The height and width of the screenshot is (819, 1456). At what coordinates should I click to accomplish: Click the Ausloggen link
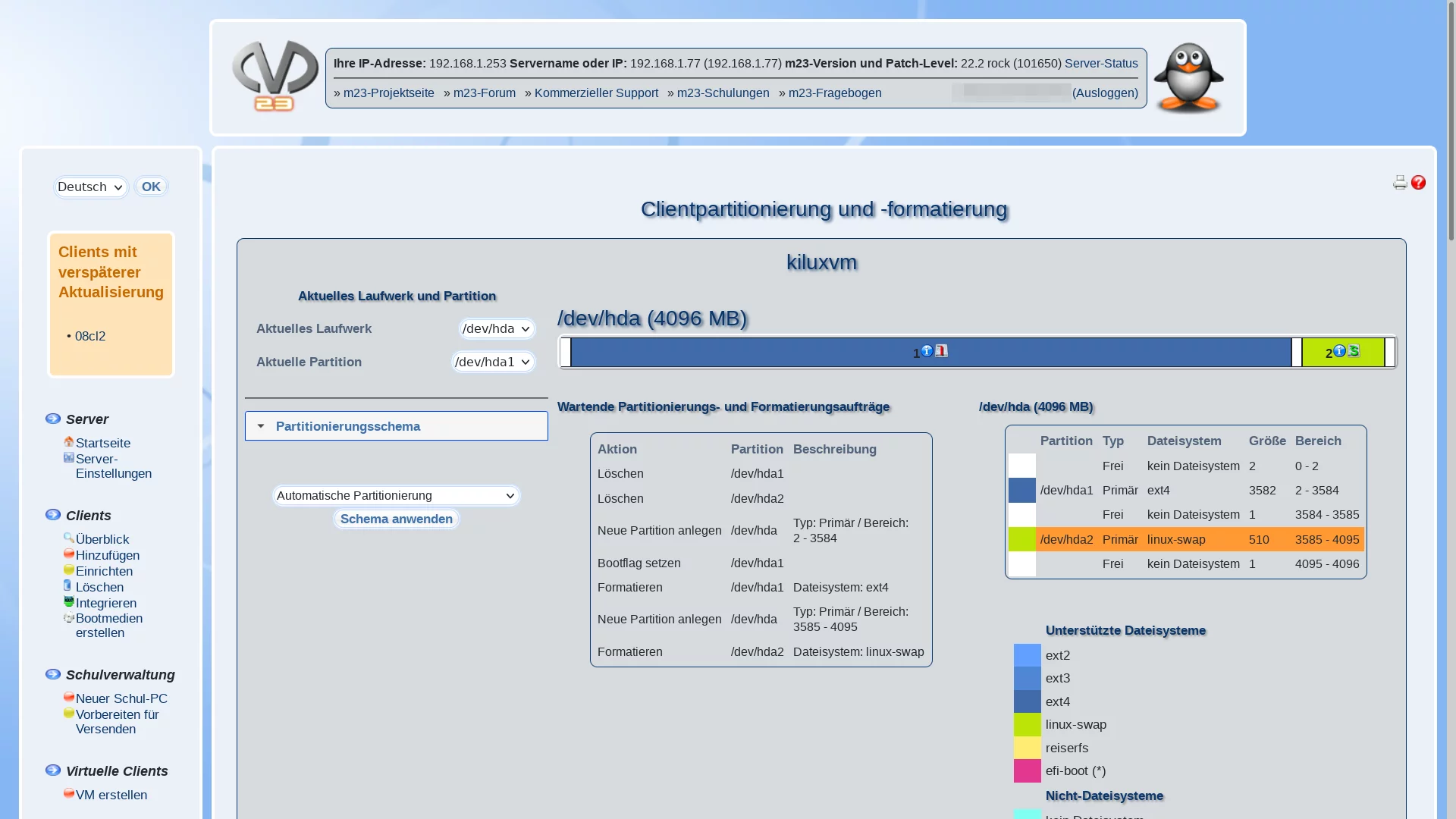pyautogui.click(x=1105, y=93)
